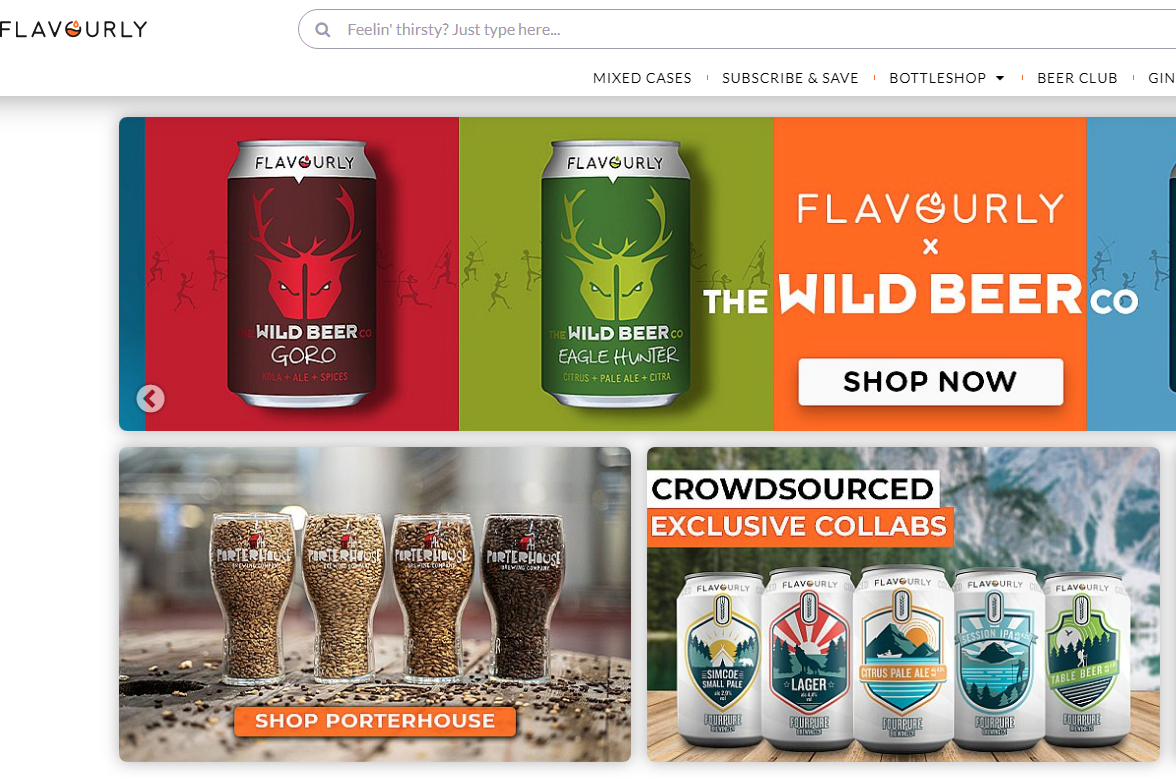Go to previous carousel slide arrow
The image size is (1176, 778).
click(x=150, y=398)
